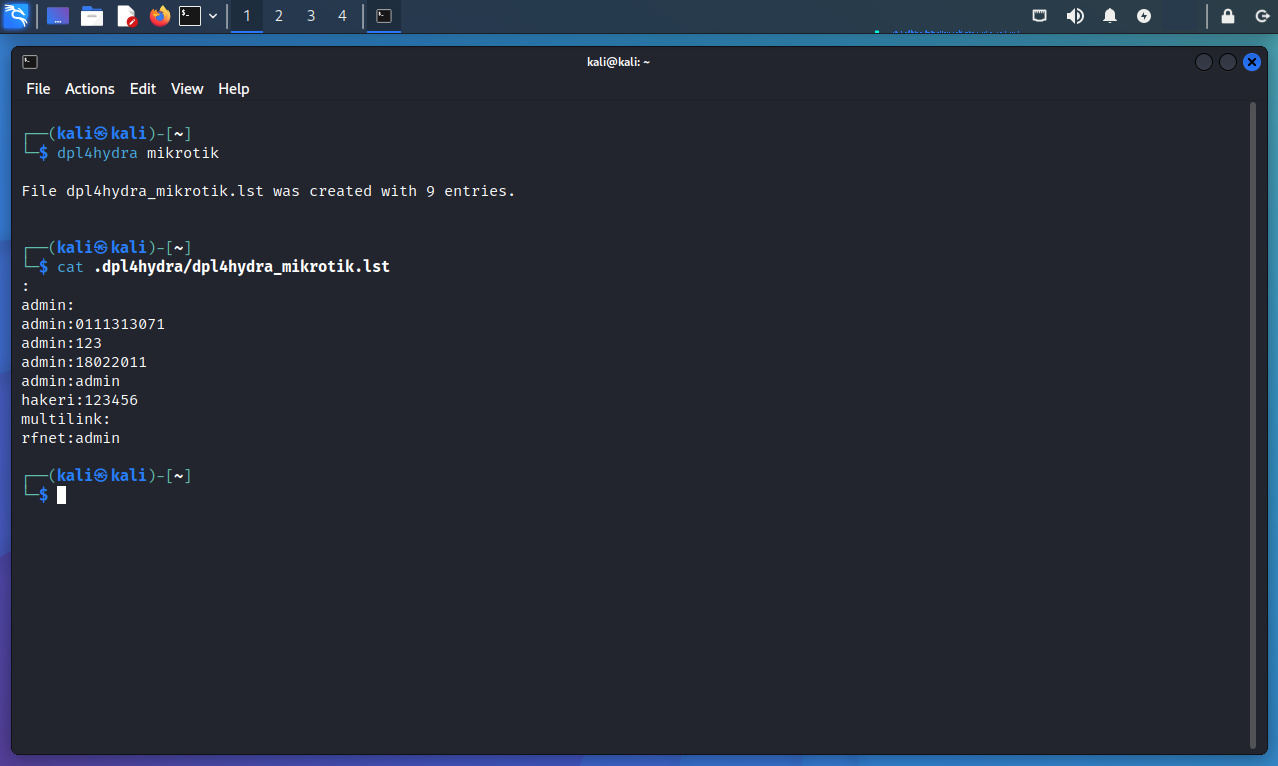Screen dimensions: 1278x766
Task: Open the Edit menu
Action: tap(143, 89)
